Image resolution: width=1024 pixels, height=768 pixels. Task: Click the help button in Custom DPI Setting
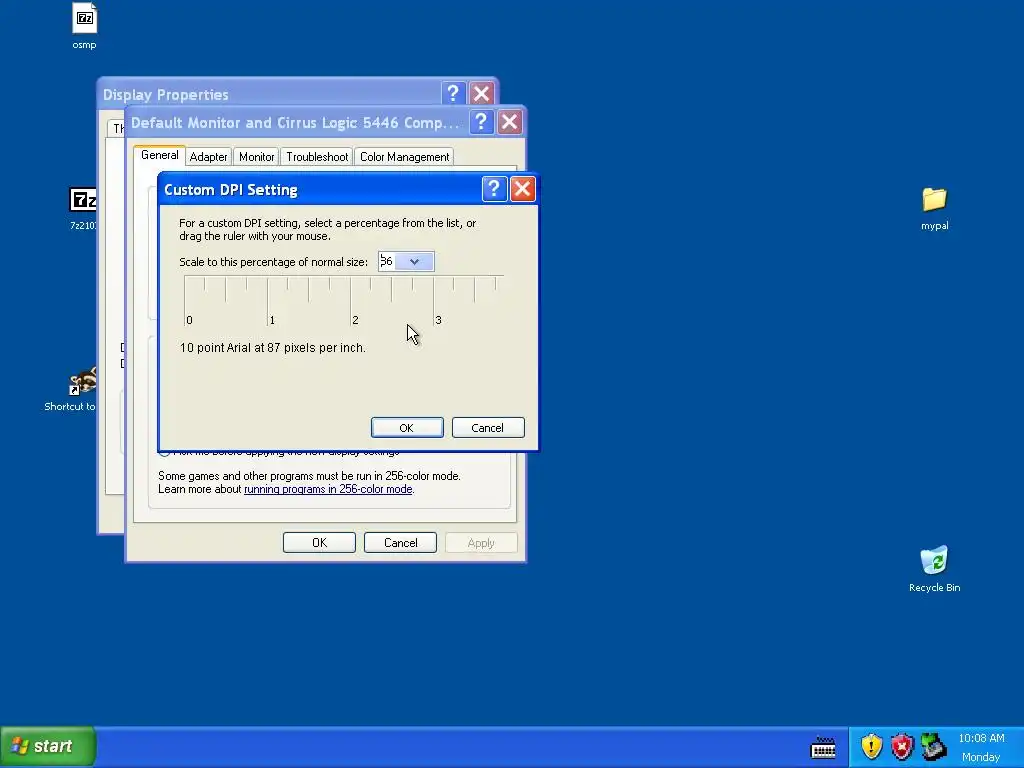point(494,189)
